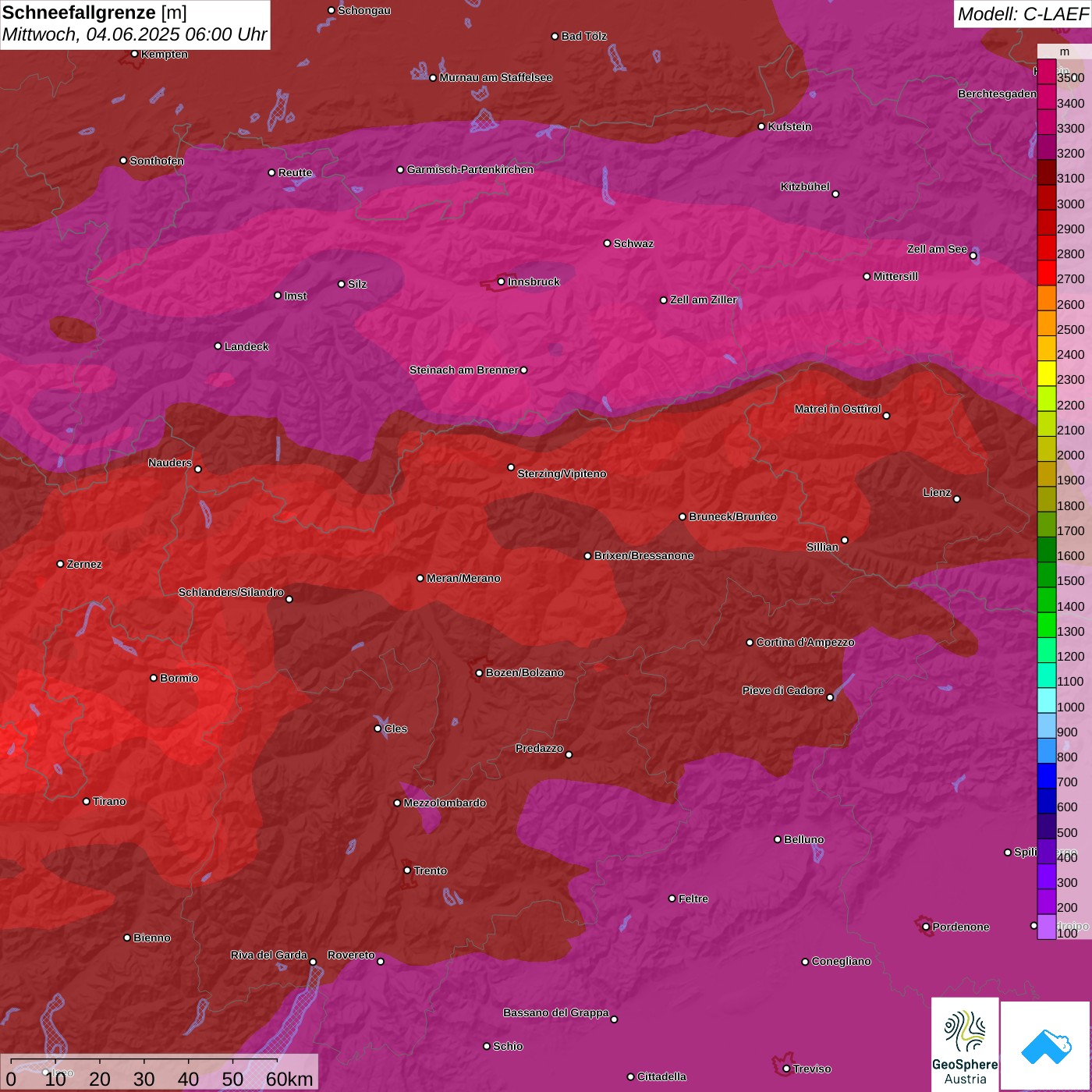Viewport: 1092px width, 1092px height.
Task: Click the Schlanders/Silandro label
Action: click(x=231, y=592)
